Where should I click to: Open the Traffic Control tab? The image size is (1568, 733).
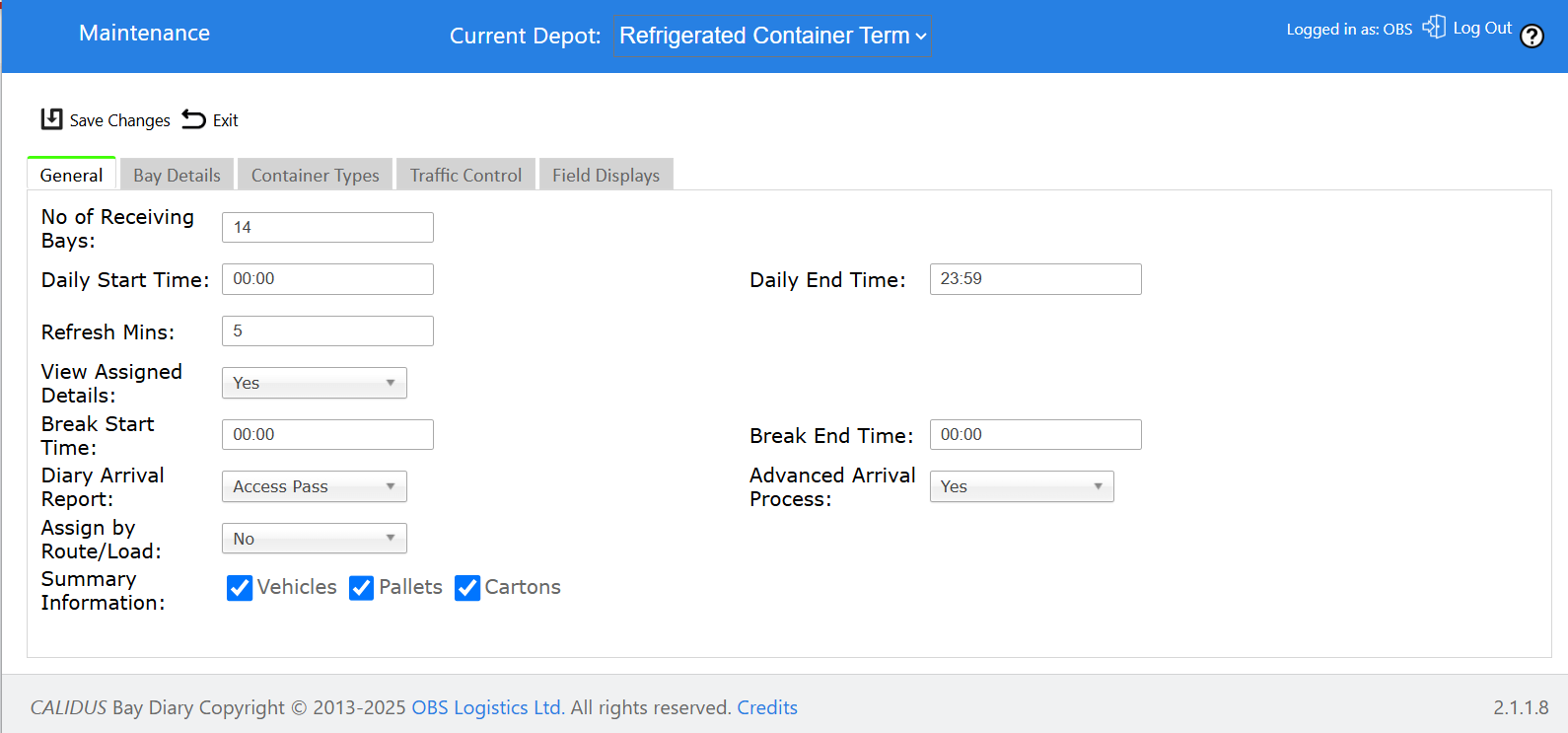[x=465, y=175]
